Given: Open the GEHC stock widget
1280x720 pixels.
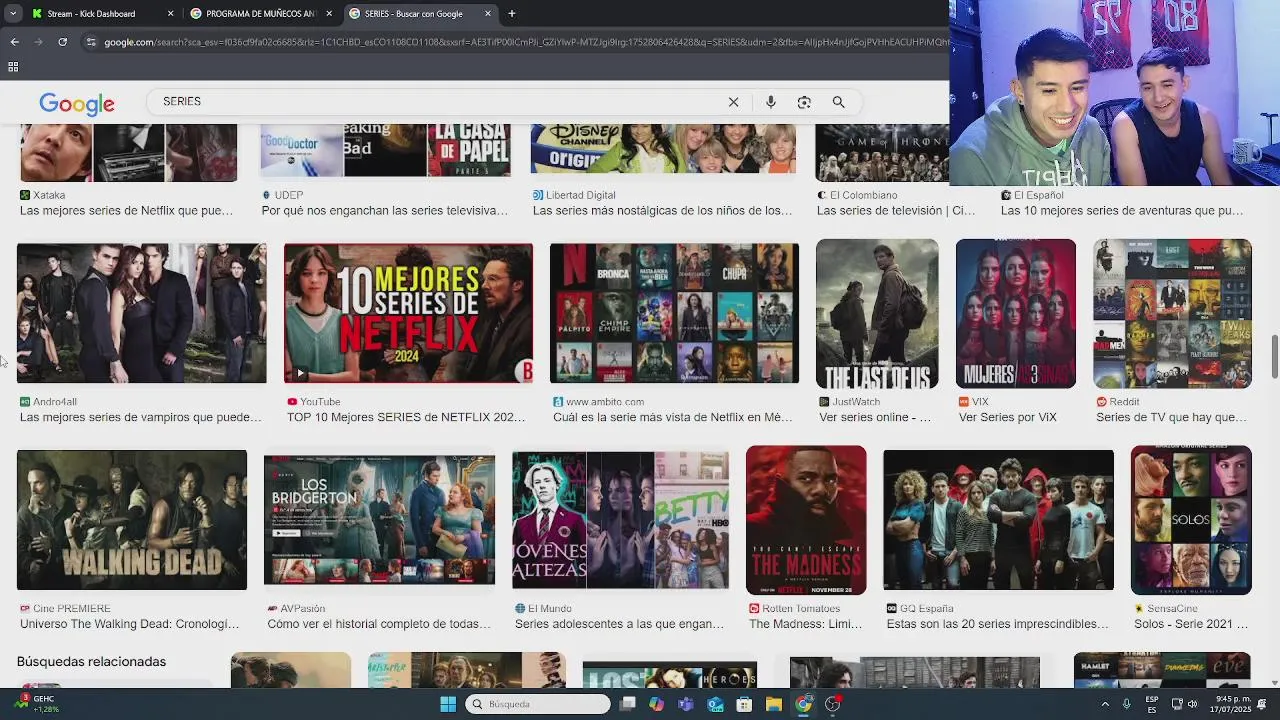Looking at the screenshot, I should click(x=38, y=704).
